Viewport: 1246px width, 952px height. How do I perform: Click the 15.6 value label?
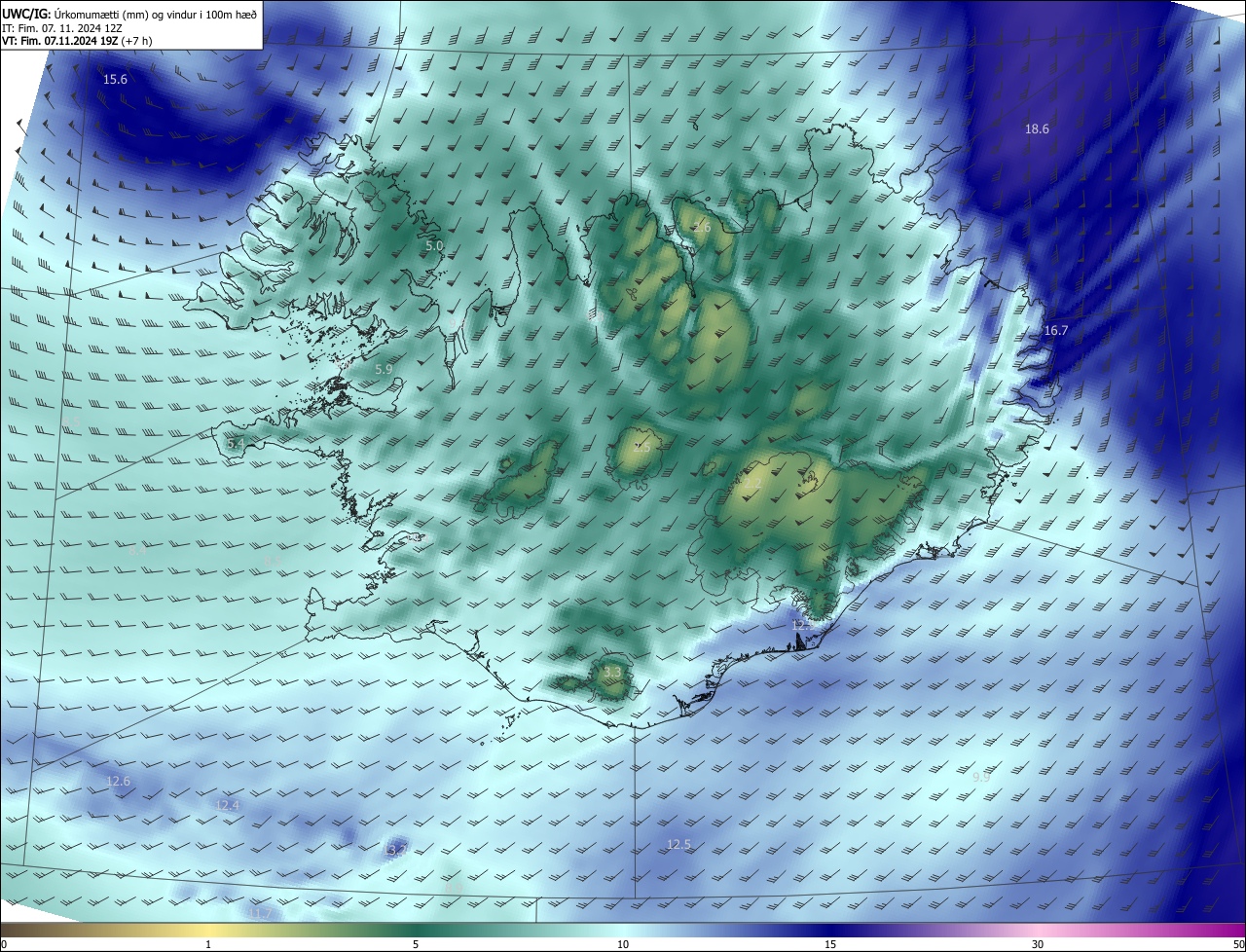pyautogui.click(x=115, y=79)
